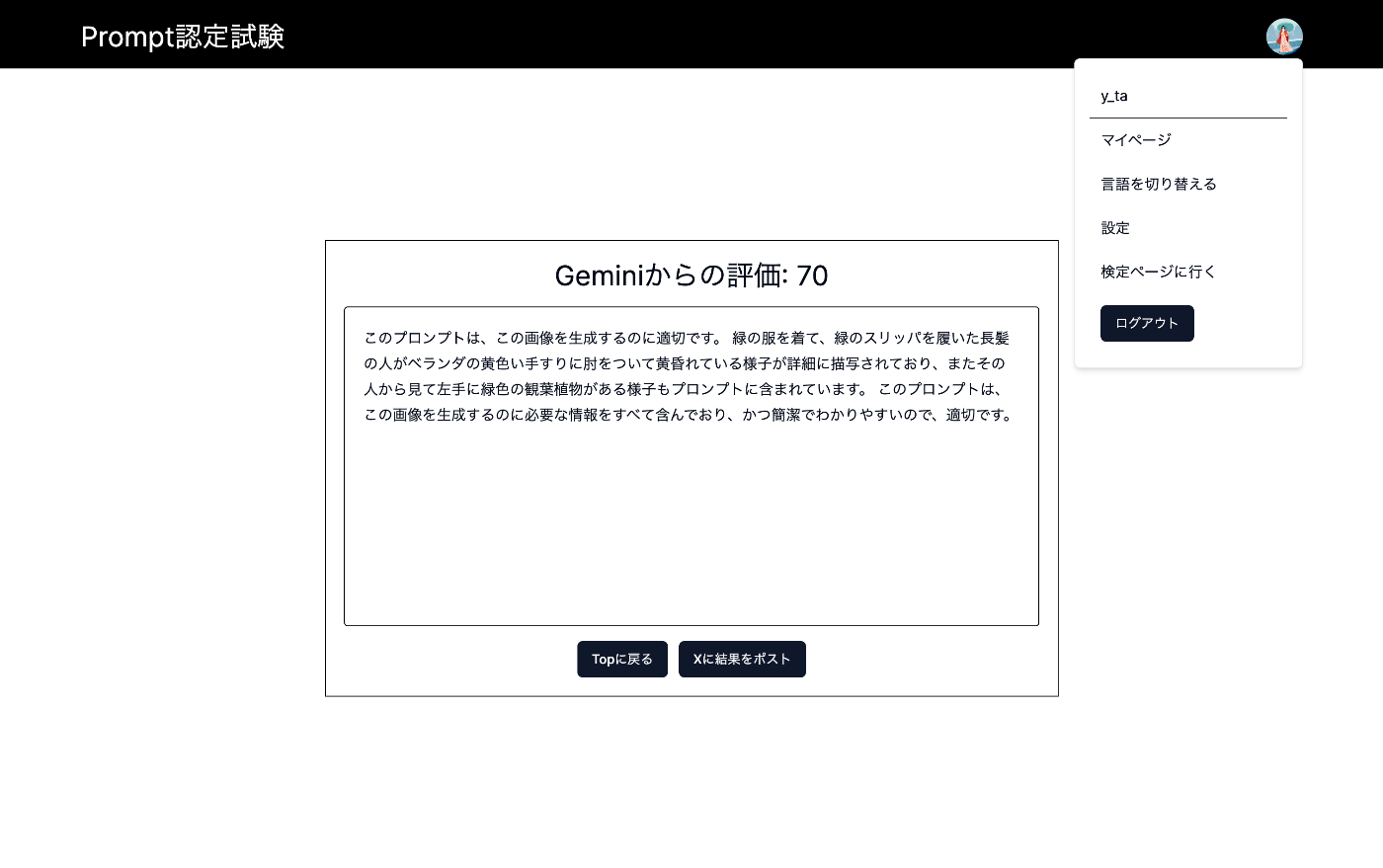
Task: Click the evaluation text starting このプロンプトは
Action: click(689, 376)
